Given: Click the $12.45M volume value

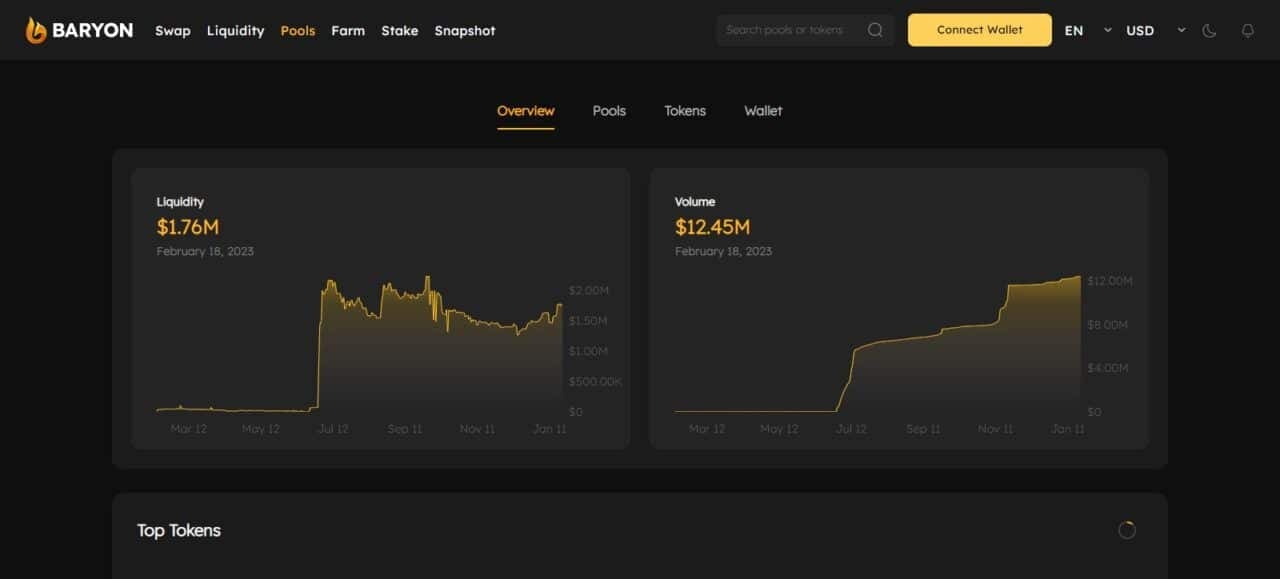Looking at the screenshot, I should [x=712, y=227].
